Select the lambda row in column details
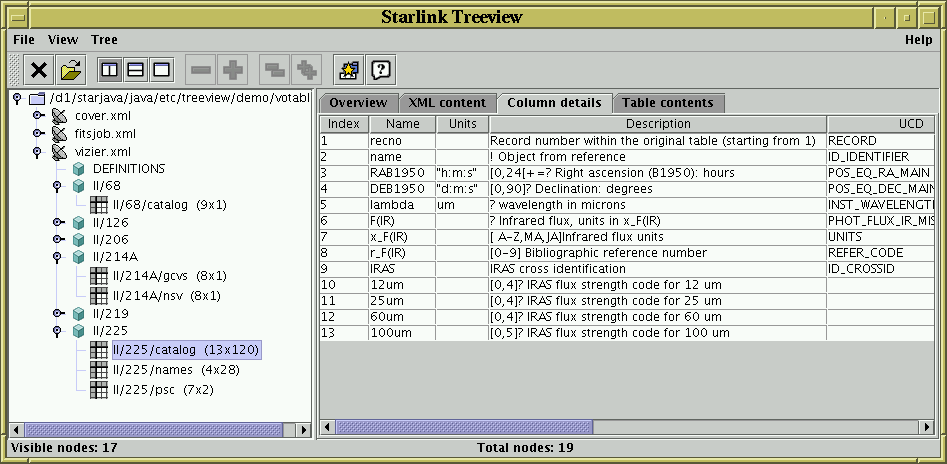947x464 pixels. point(402,205)
